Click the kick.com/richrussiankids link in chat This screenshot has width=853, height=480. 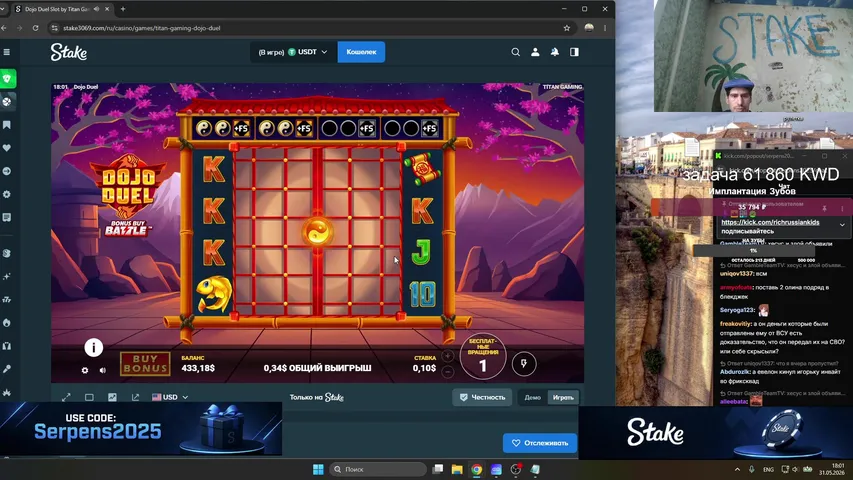pos(770,223)
